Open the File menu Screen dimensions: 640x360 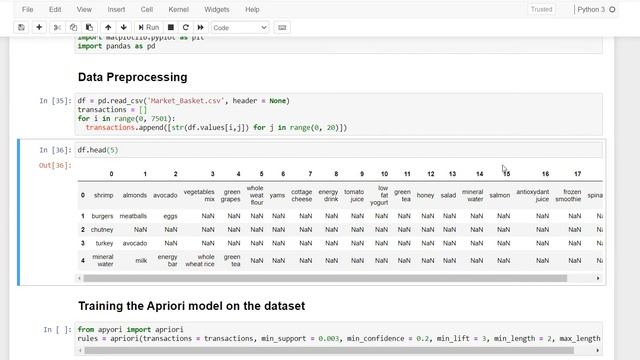(x=27, y=9)
